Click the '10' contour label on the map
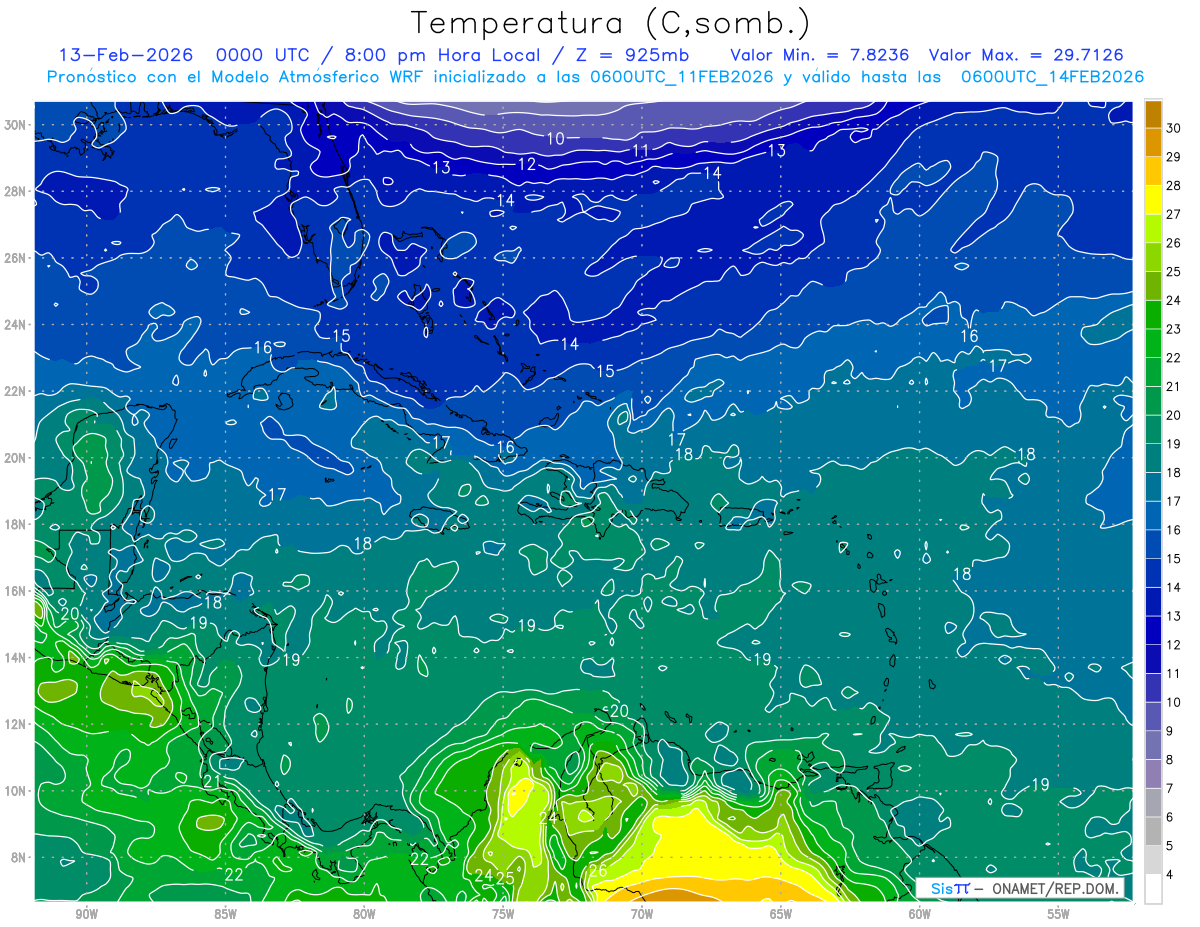The width and height of the screenshot is (1200, 927). (x=555, y=138)
